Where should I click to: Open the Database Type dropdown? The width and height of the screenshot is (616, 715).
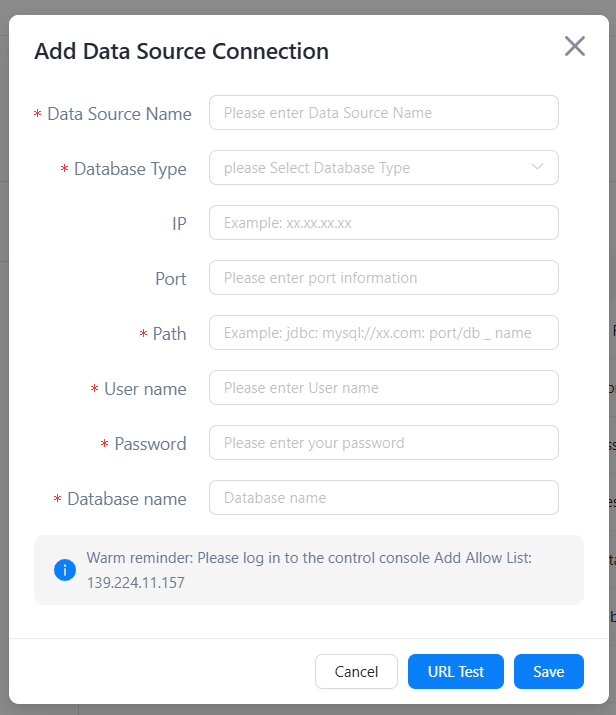383,168
